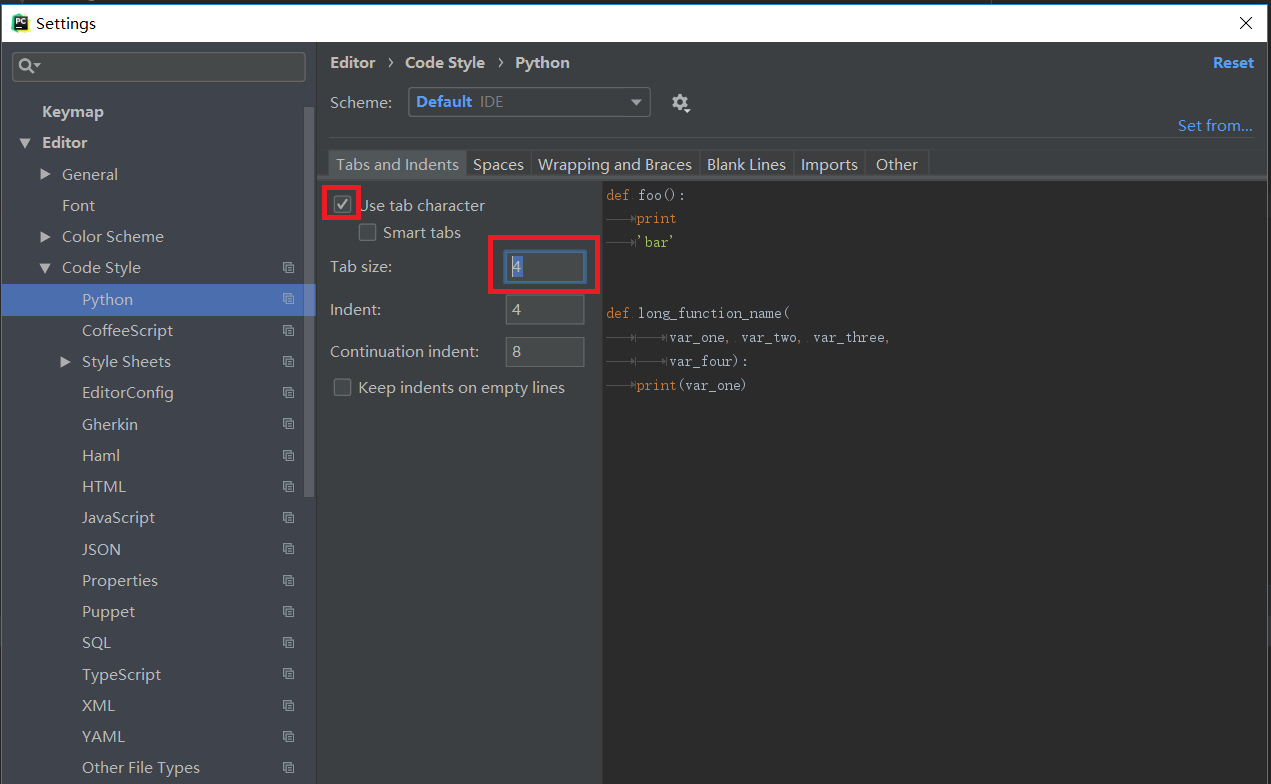Open the Imports tab

[x=828, y=164]
